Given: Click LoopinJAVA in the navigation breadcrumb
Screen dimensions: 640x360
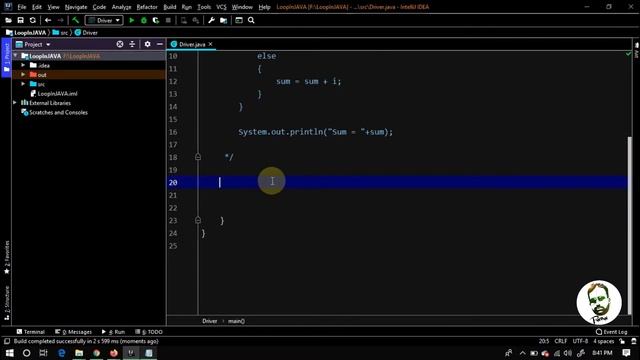Looking at the screenshot, I should tap(26, 33).
